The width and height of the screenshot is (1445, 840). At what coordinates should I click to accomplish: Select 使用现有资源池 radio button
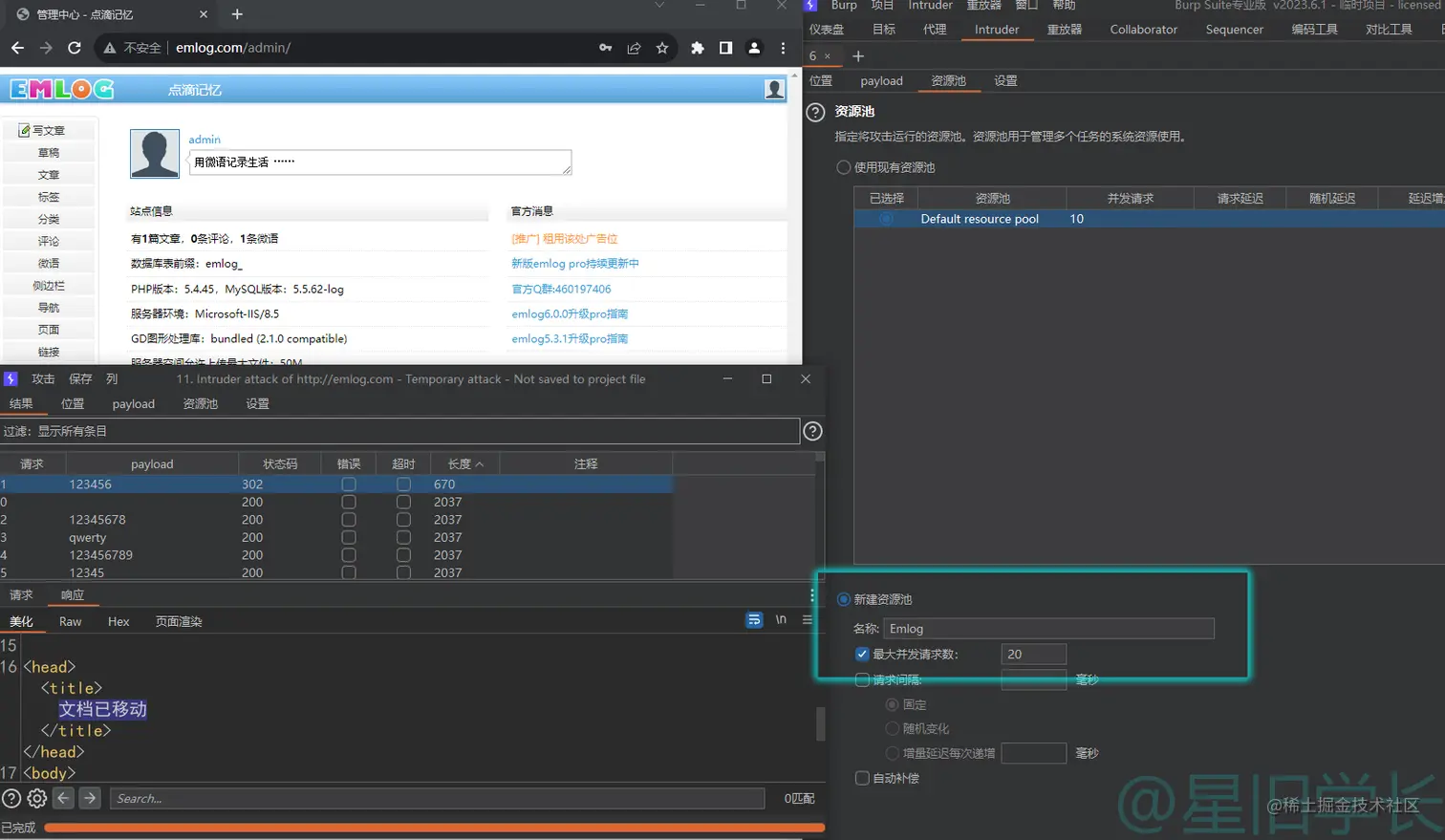[x=843, y=167]
